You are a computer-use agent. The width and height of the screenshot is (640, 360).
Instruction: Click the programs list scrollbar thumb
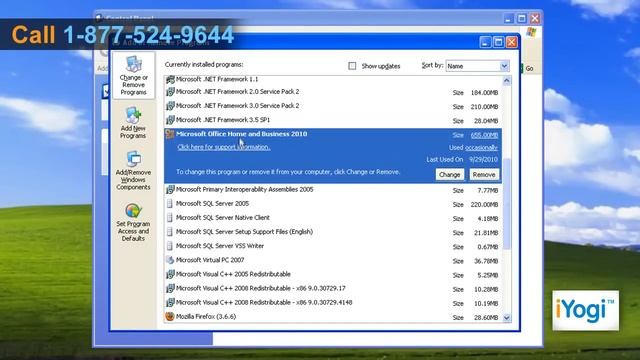[507, 203]
